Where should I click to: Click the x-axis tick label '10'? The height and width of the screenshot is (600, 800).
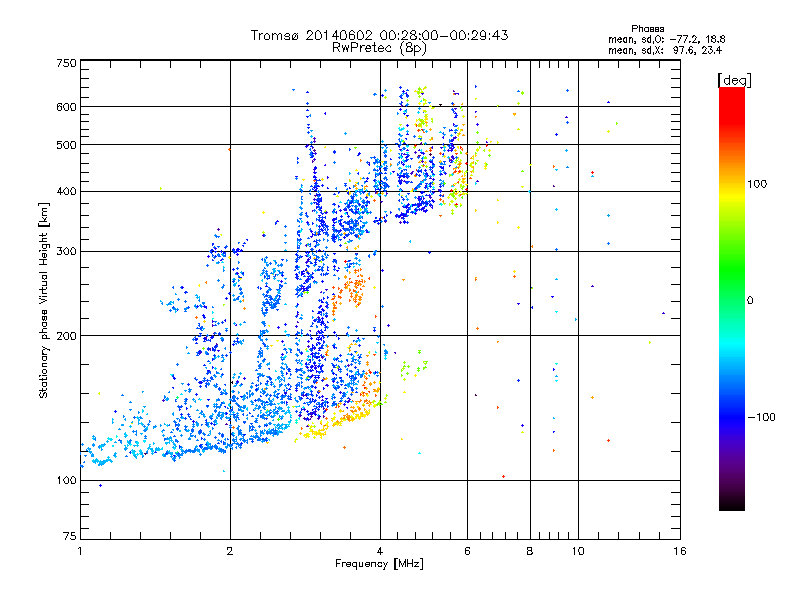578,551
